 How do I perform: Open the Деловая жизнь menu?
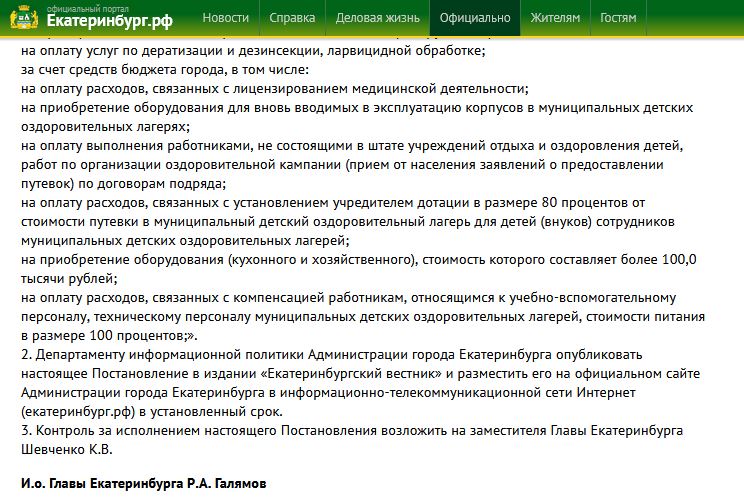pyautogui.click(x=378, y=18)
